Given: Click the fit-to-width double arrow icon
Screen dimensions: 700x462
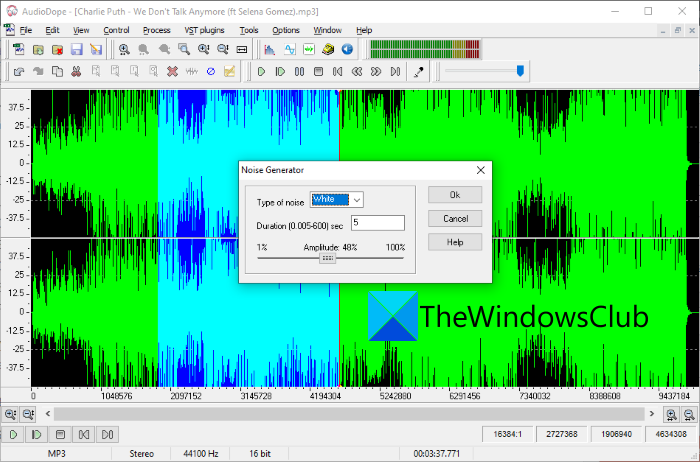Looking at the screenshot, I should point(242,49).
